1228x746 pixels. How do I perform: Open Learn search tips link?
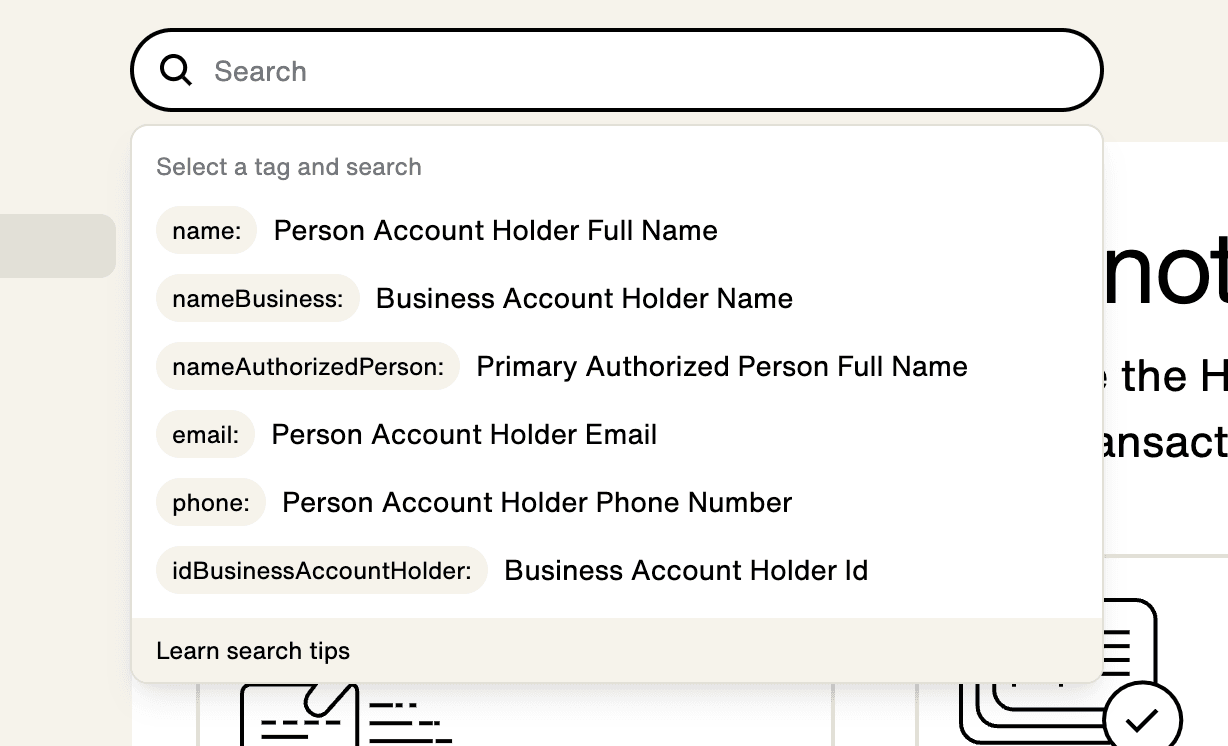tap(253, 651)
